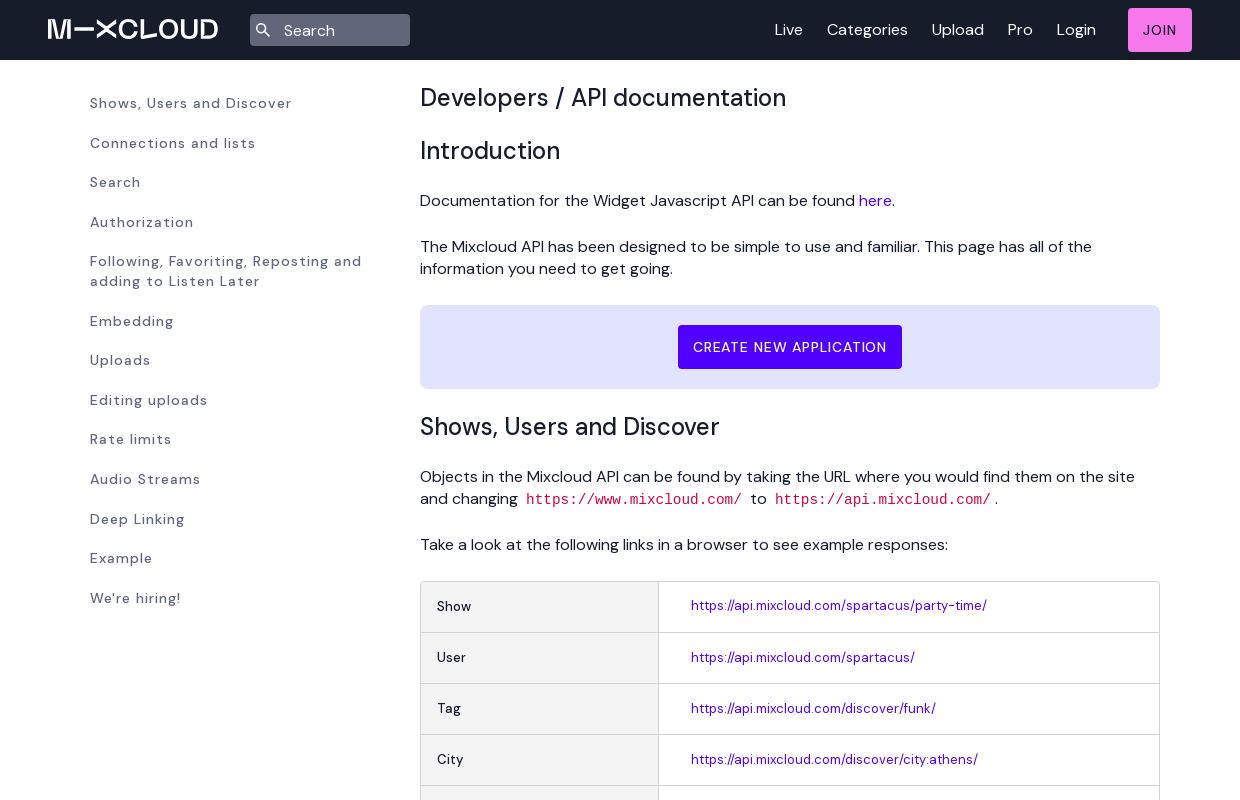
Task: Go to Upload in the header
Action: pos(957,30)
